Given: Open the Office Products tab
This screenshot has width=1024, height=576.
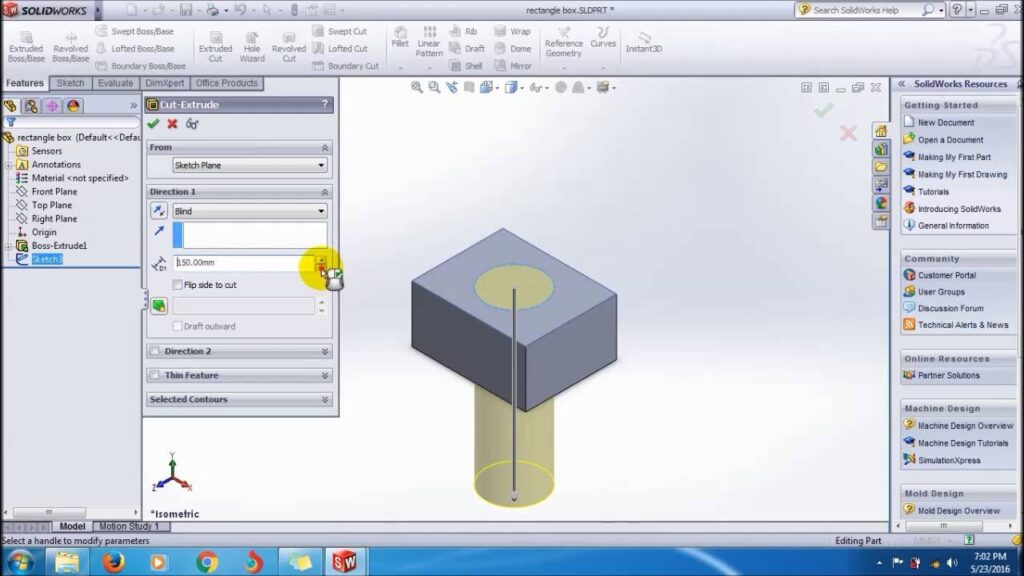Looking at the screenshot, I should [x=227, y=83].
